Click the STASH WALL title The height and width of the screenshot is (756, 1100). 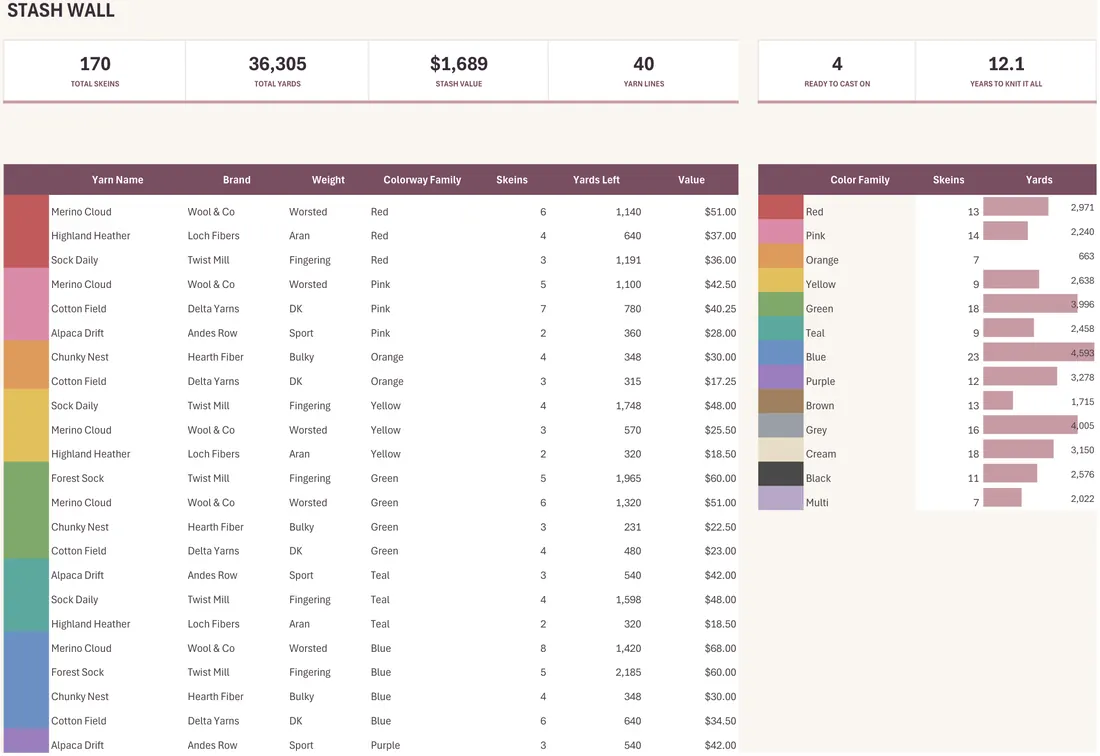(60, 10)
